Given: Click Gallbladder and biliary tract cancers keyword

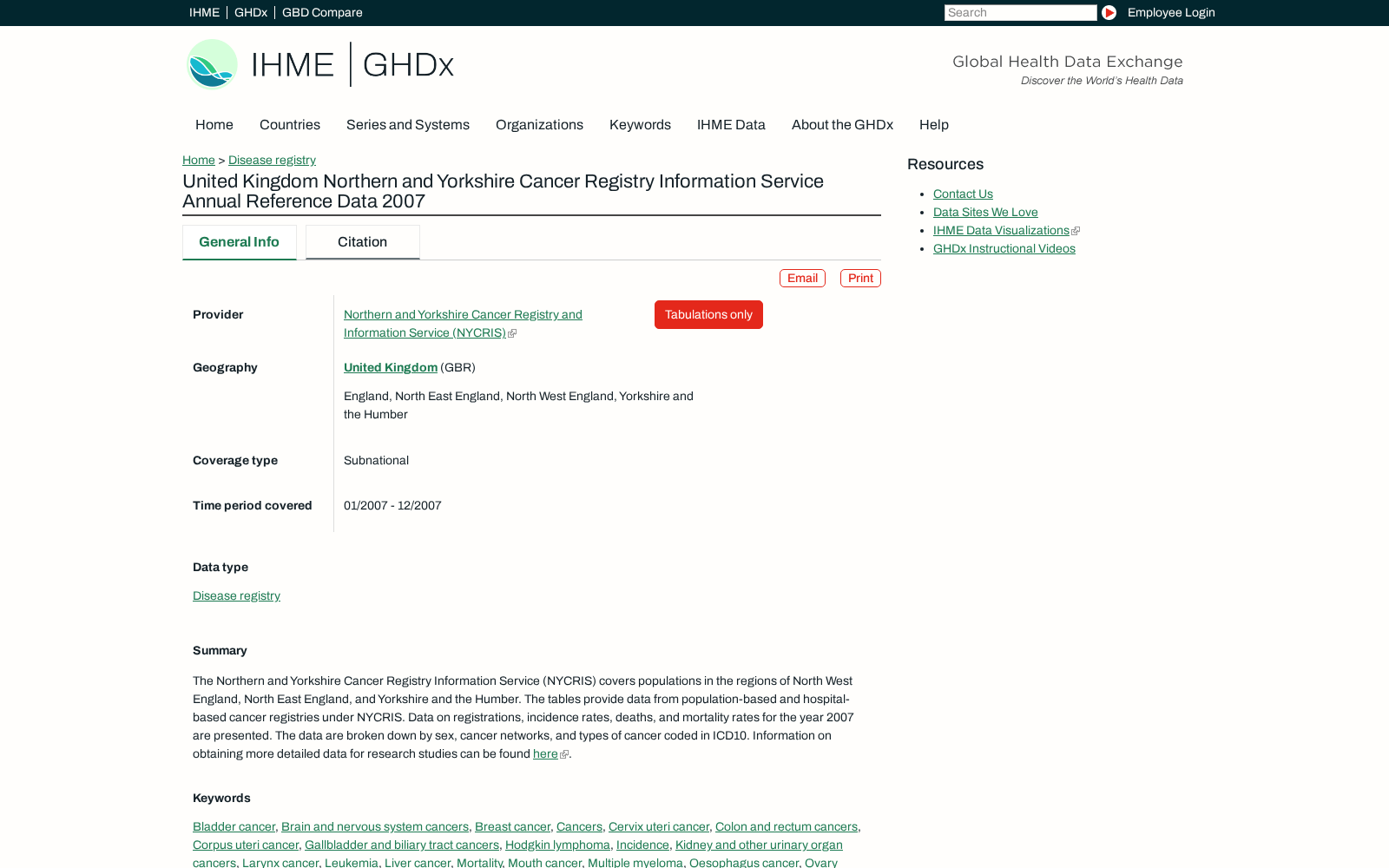Looking at the screenshot, I should click(402, 845).
